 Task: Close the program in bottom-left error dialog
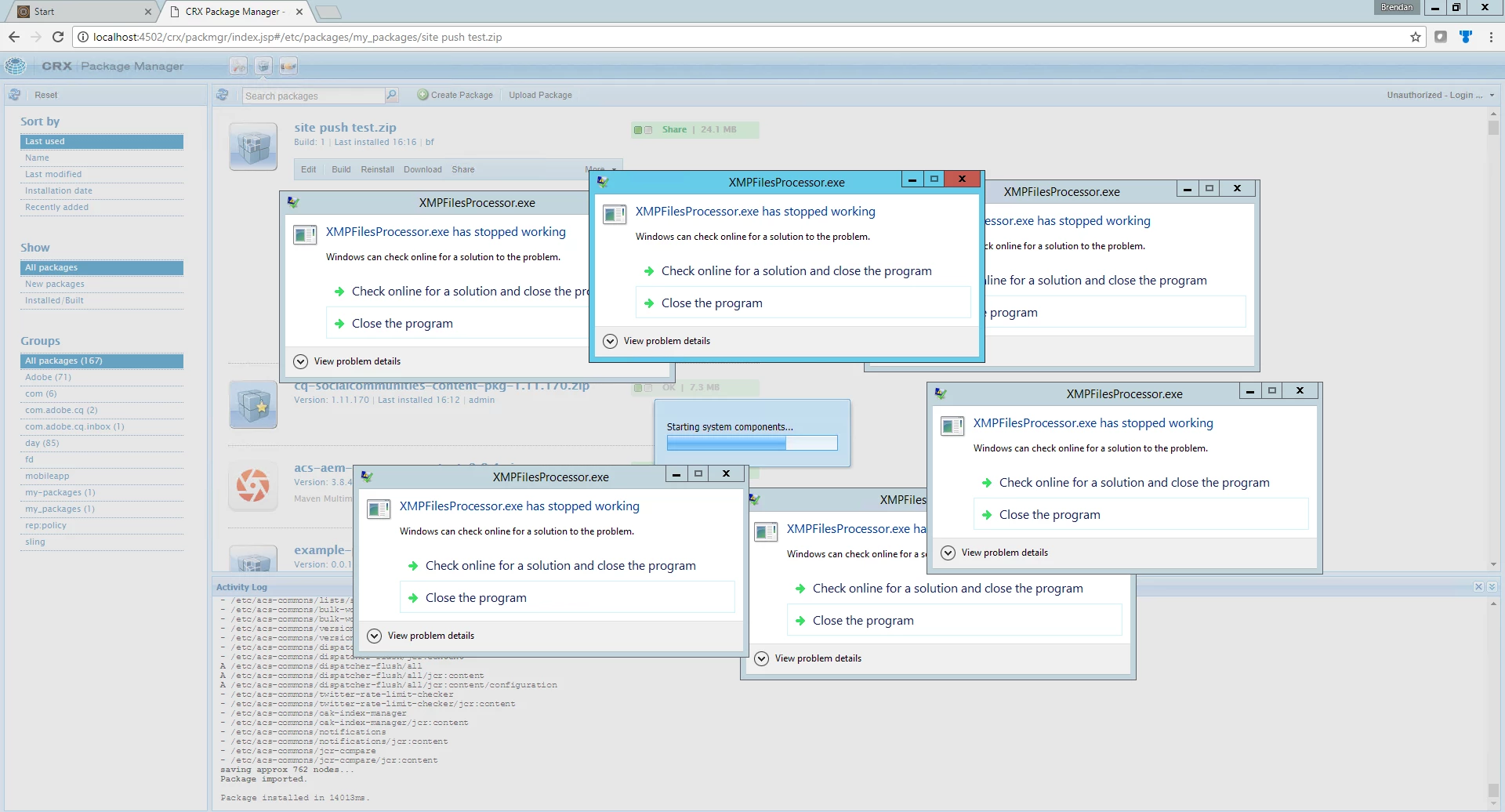coord(567,597)
